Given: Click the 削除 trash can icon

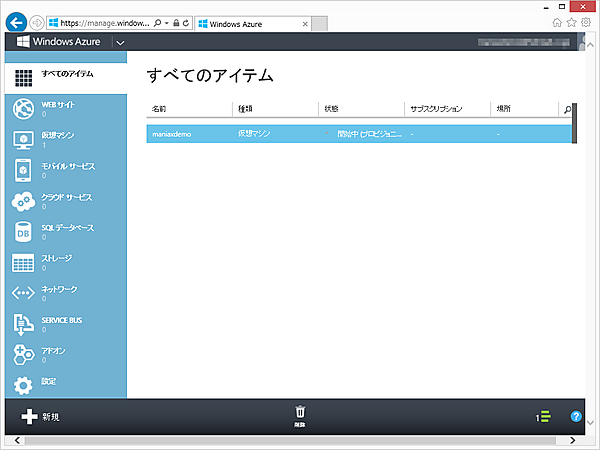Looking at the screenshot, I should pyautogui.click(x=300, y=414).
